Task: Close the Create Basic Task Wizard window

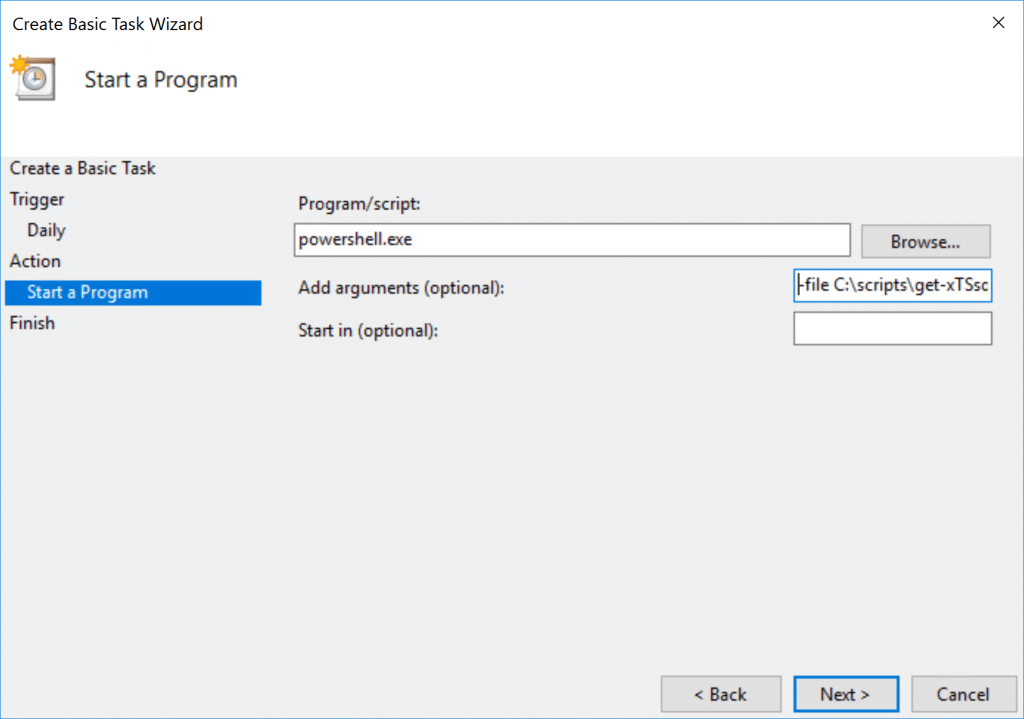Action: [x=998, y=22]
